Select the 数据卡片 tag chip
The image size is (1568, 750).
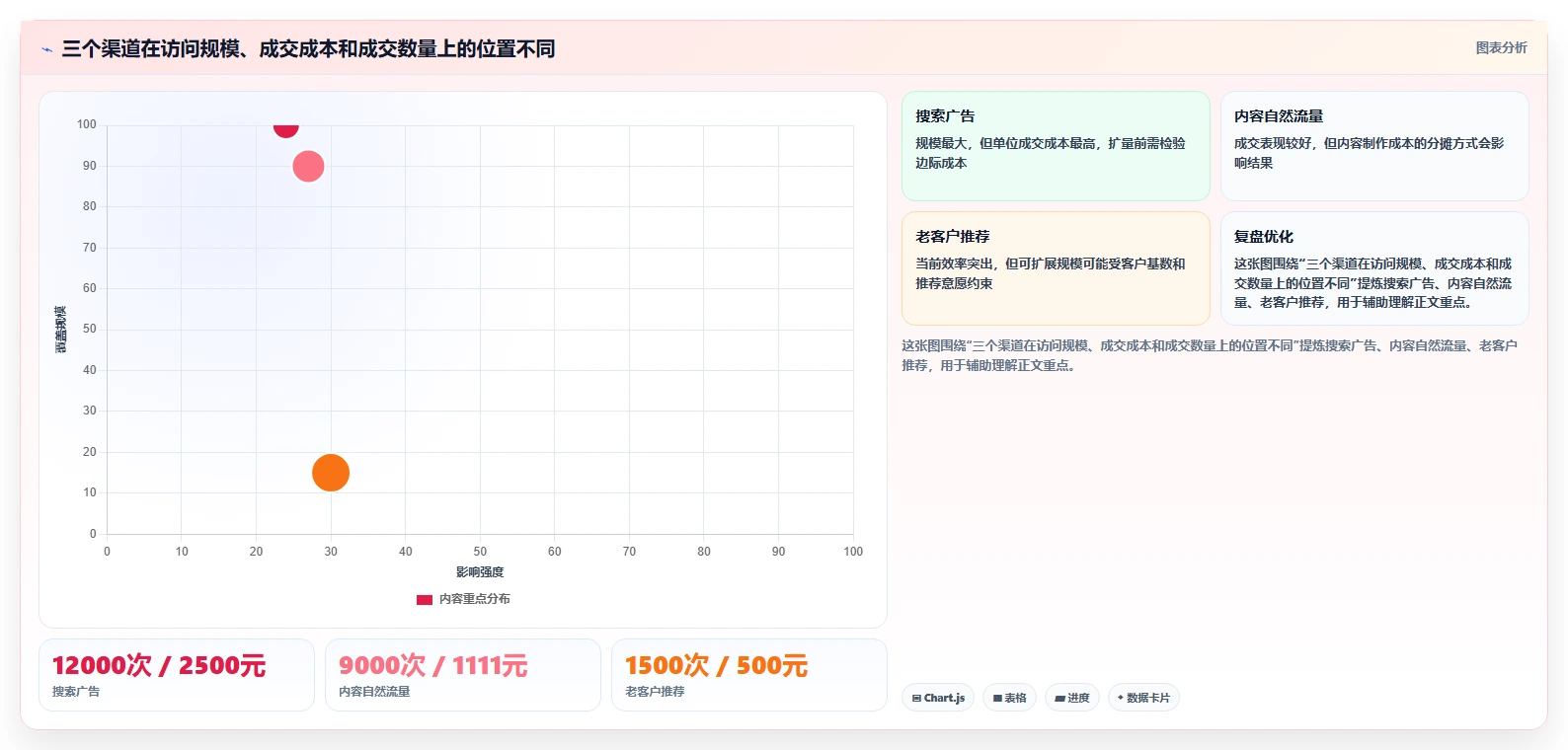(1143, 698)
